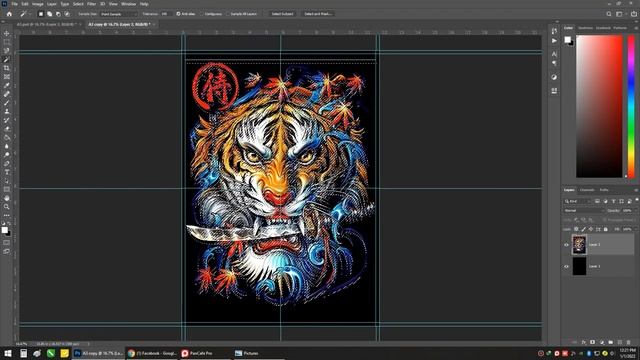Select the Rectangular Marquee tool
640x360 pixels.
coord(7,42)
